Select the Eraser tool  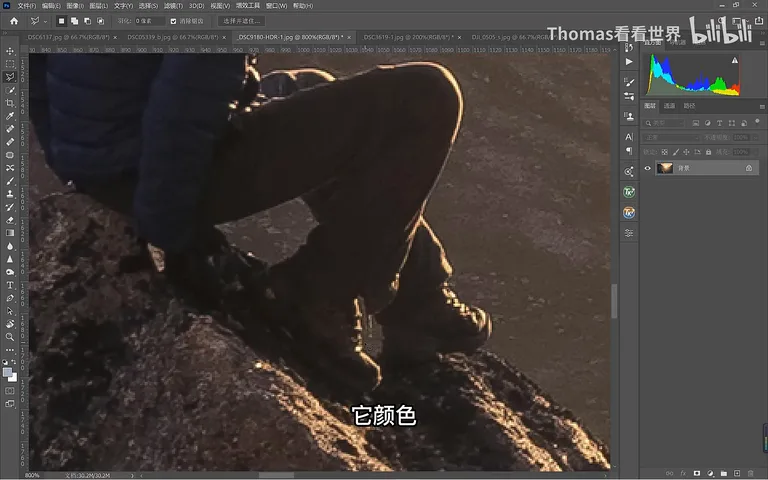coord(10,220)
